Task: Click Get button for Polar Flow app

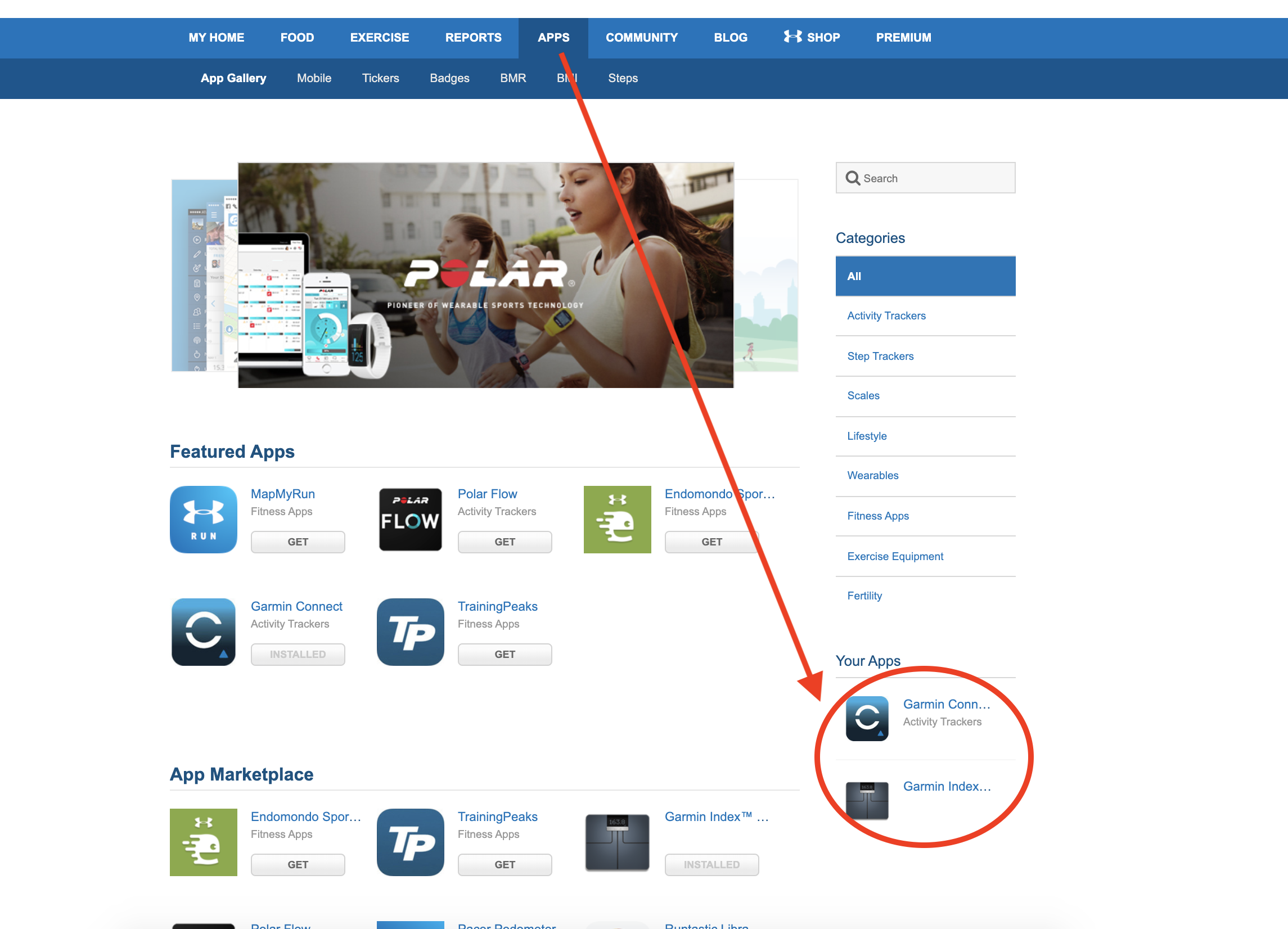Action: (505, 542)
